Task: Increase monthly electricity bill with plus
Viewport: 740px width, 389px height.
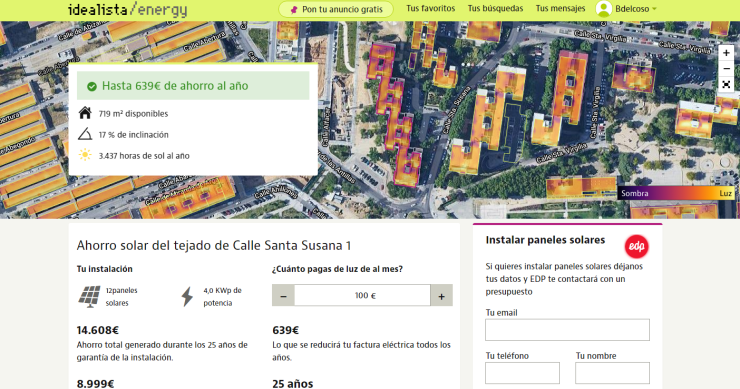Action: (441, 296)
